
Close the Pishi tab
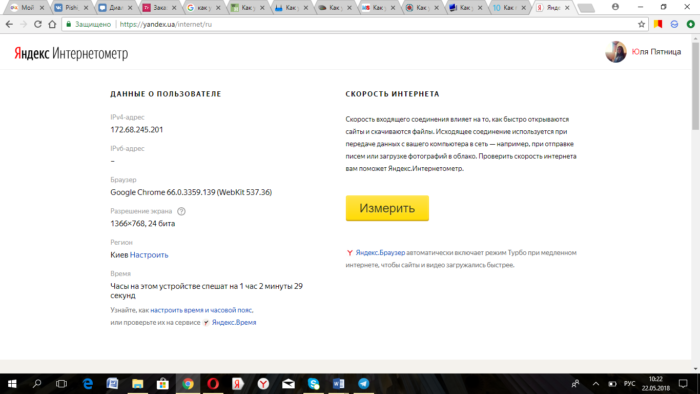click(86, 8)
